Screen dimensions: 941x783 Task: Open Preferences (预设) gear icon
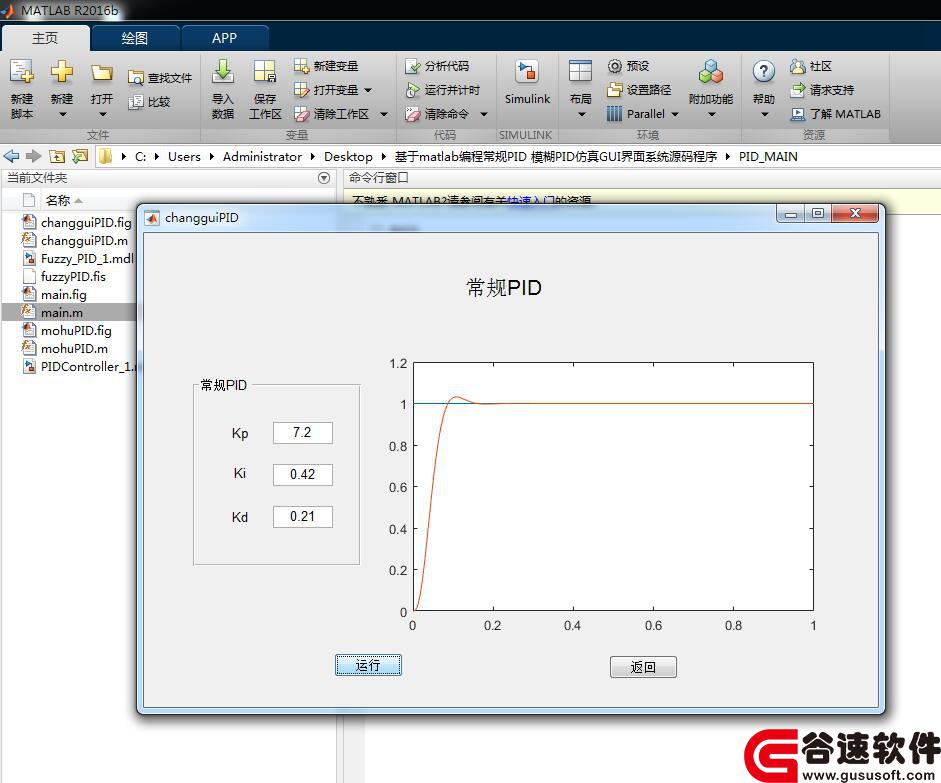(x=615, y=66)
